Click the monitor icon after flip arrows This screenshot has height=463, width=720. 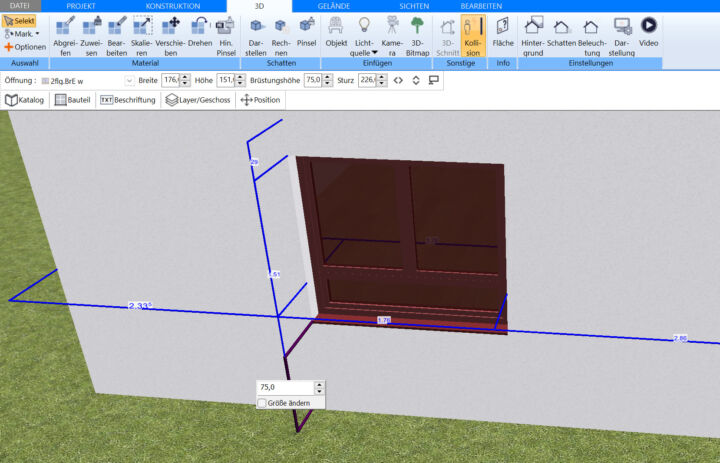coord(433,80)
